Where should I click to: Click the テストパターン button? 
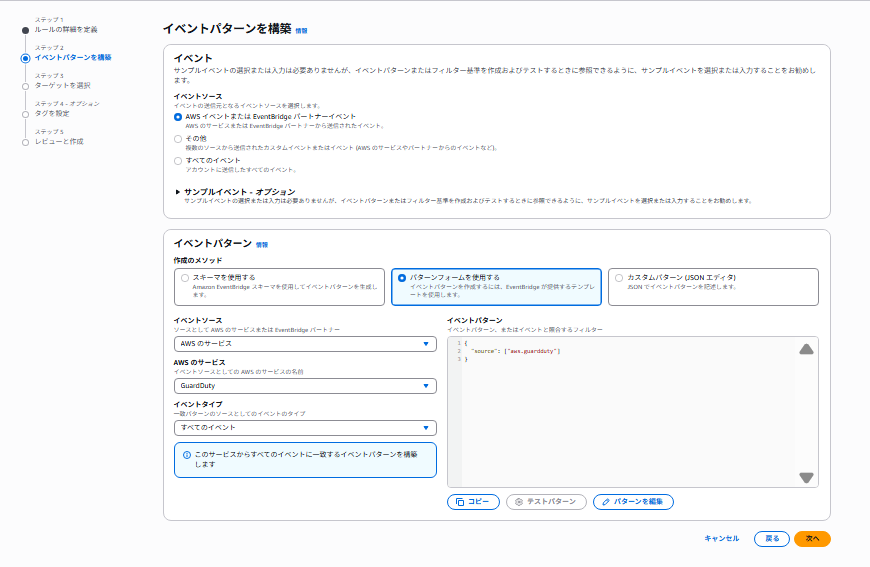pos(546,502)
